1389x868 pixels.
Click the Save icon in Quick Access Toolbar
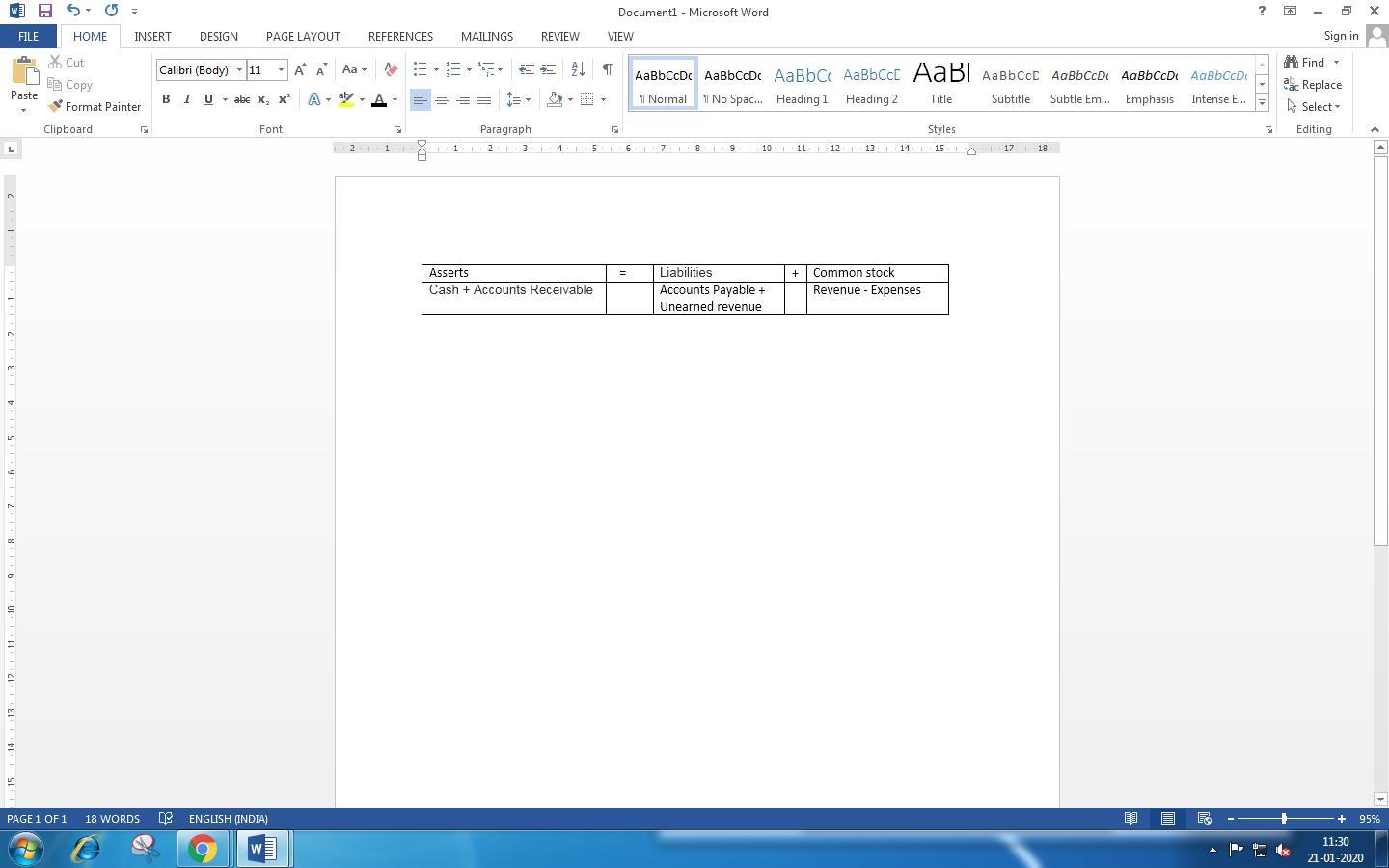(x=44, y=11)
